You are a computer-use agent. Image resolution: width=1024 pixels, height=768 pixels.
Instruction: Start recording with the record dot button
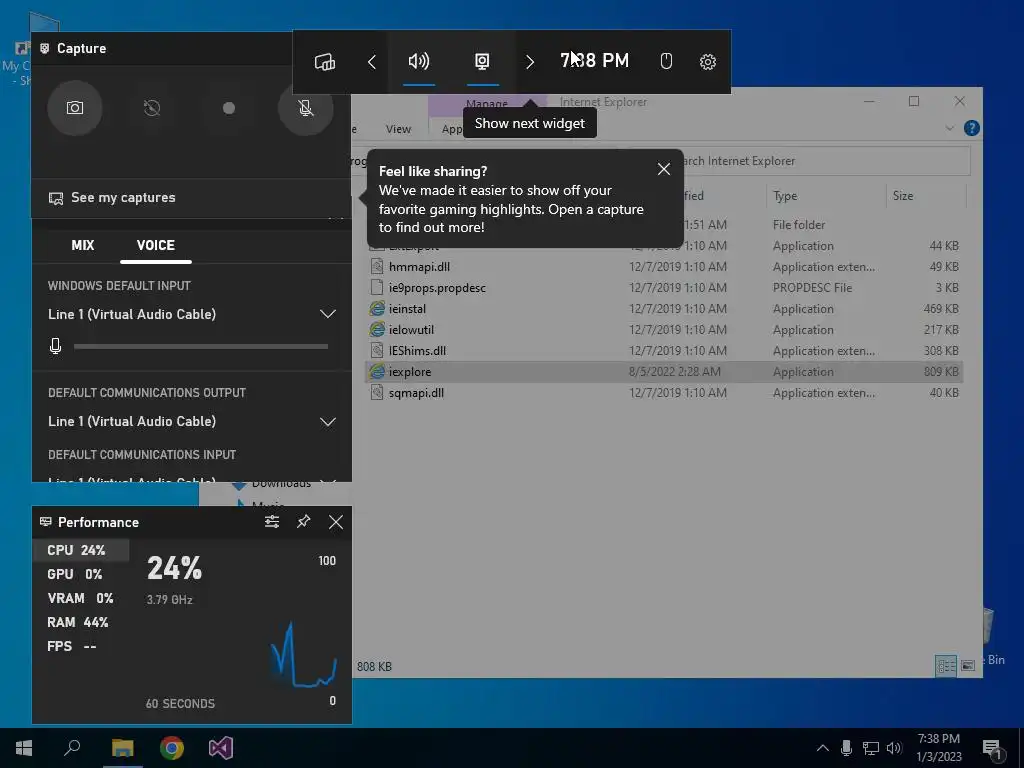click(229, 108)
